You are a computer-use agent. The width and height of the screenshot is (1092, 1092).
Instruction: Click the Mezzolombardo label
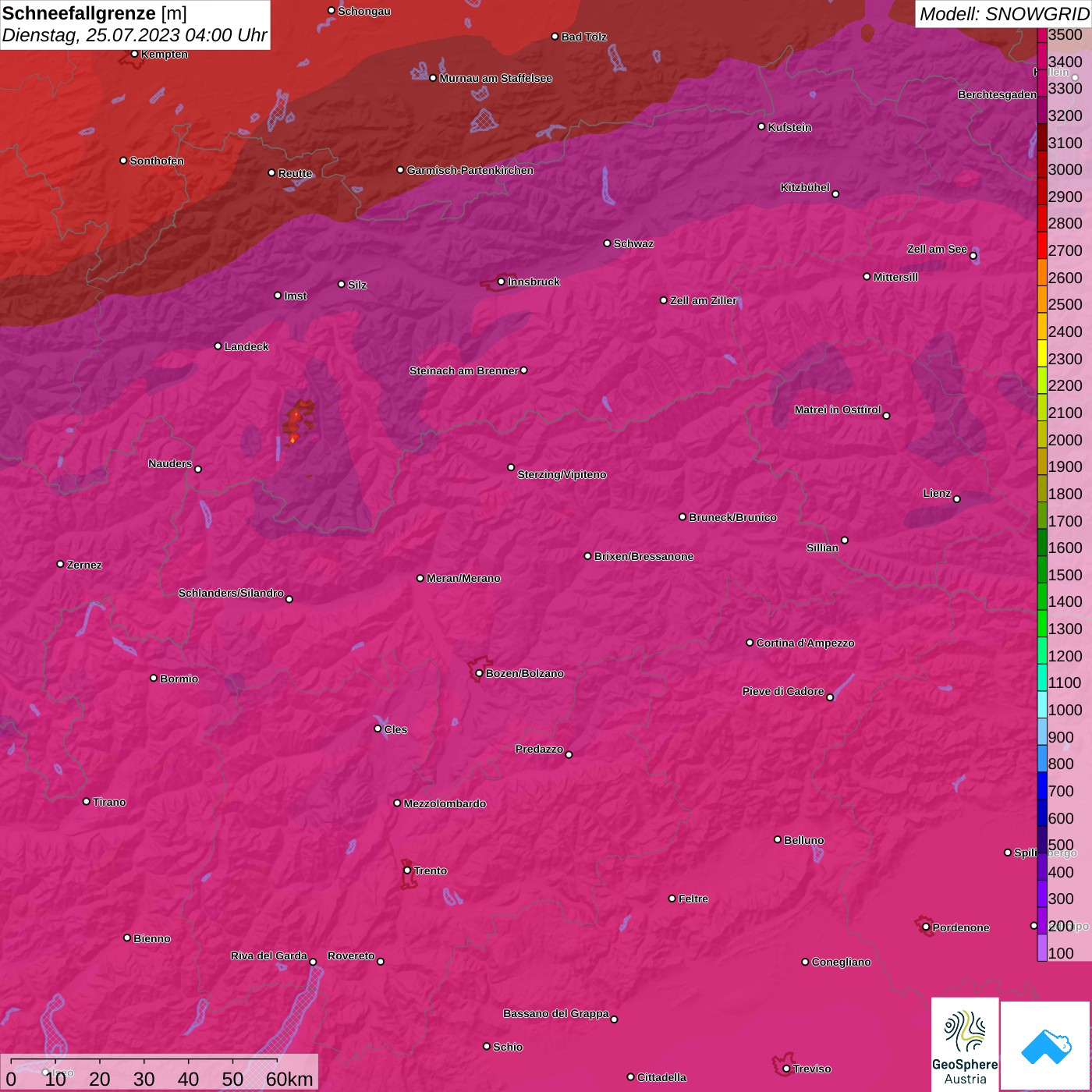tap(445, 803)
